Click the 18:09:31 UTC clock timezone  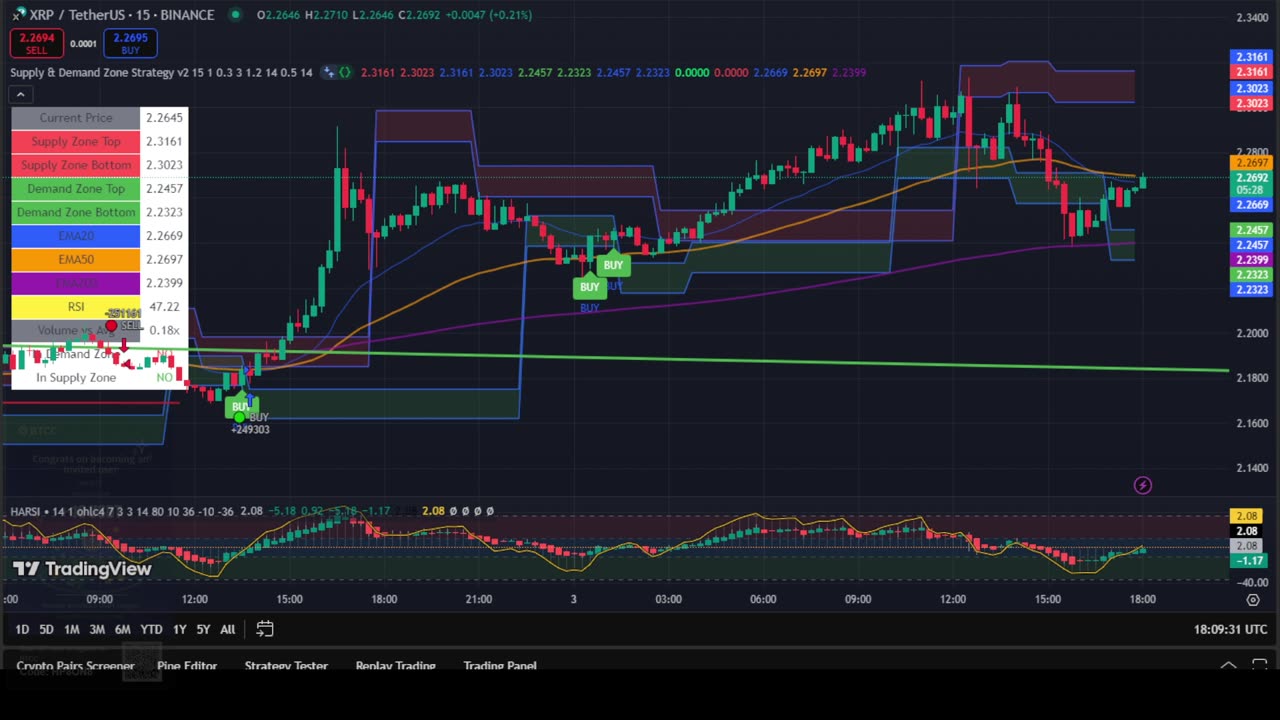(1230, 629)
